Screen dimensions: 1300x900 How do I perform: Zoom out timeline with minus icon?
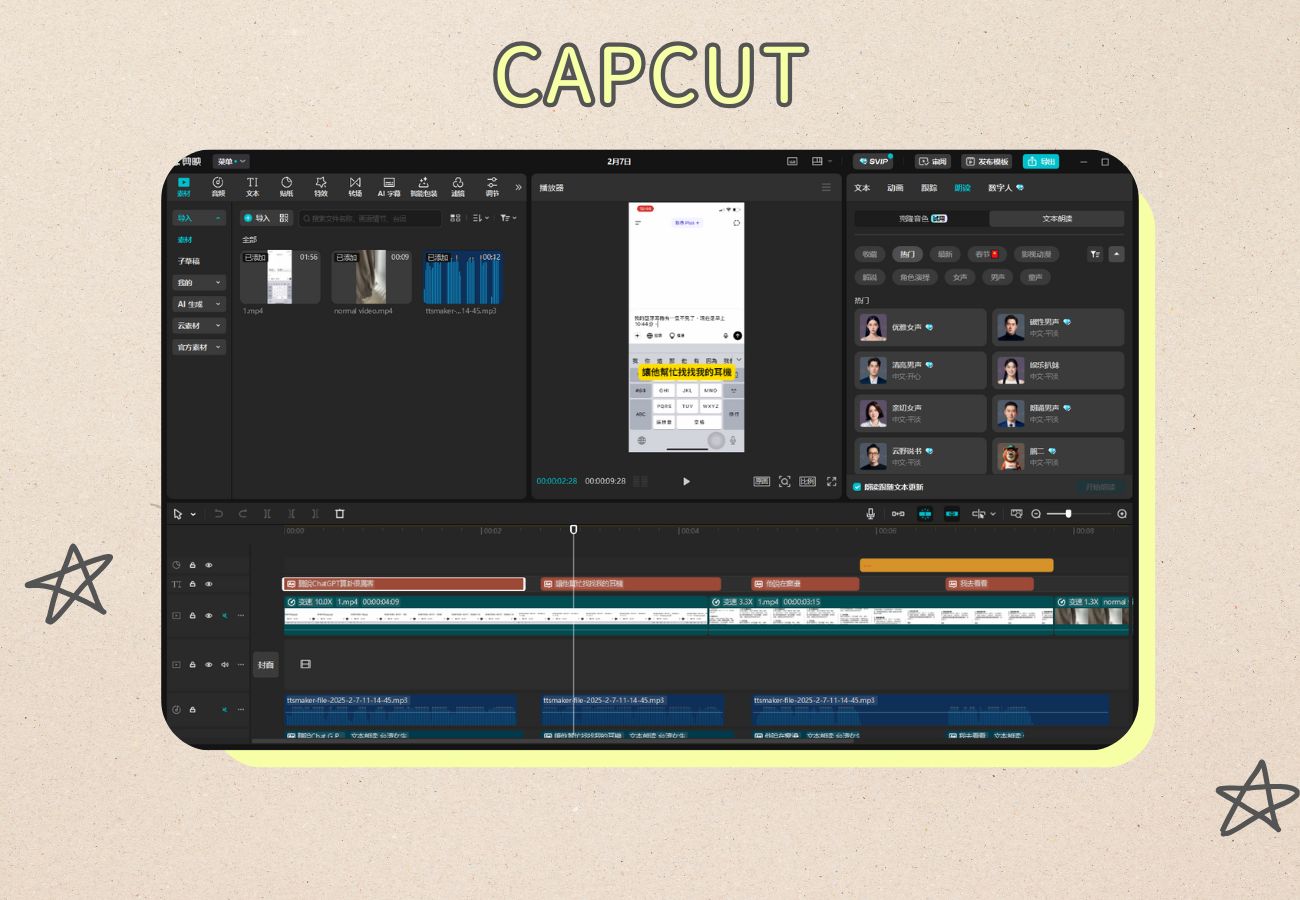click(x=1036, y=514)
